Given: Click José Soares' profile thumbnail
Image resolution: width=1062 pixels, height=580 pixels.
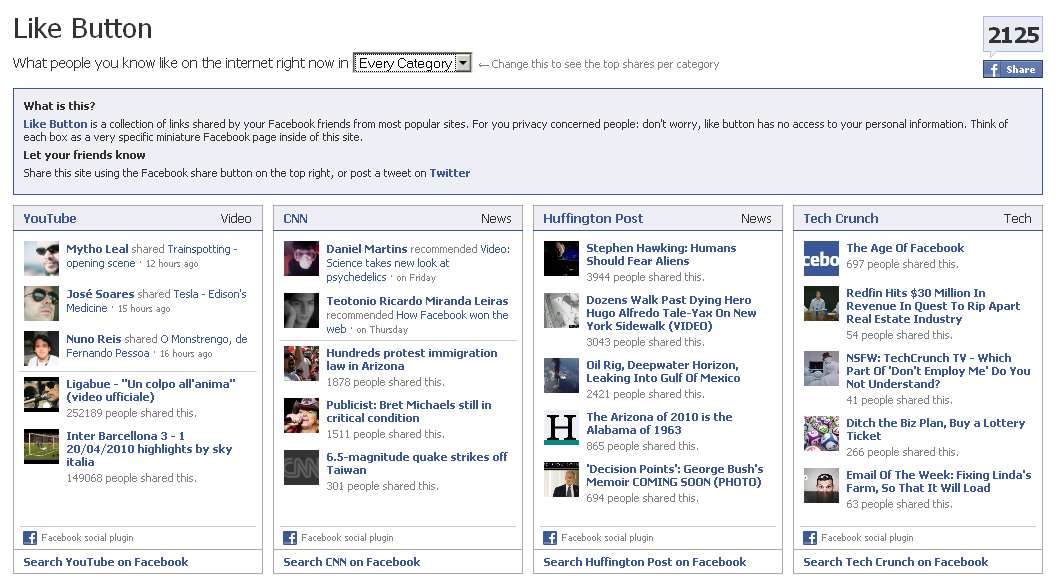Looking at the screenshot, I should pos(41,303).
